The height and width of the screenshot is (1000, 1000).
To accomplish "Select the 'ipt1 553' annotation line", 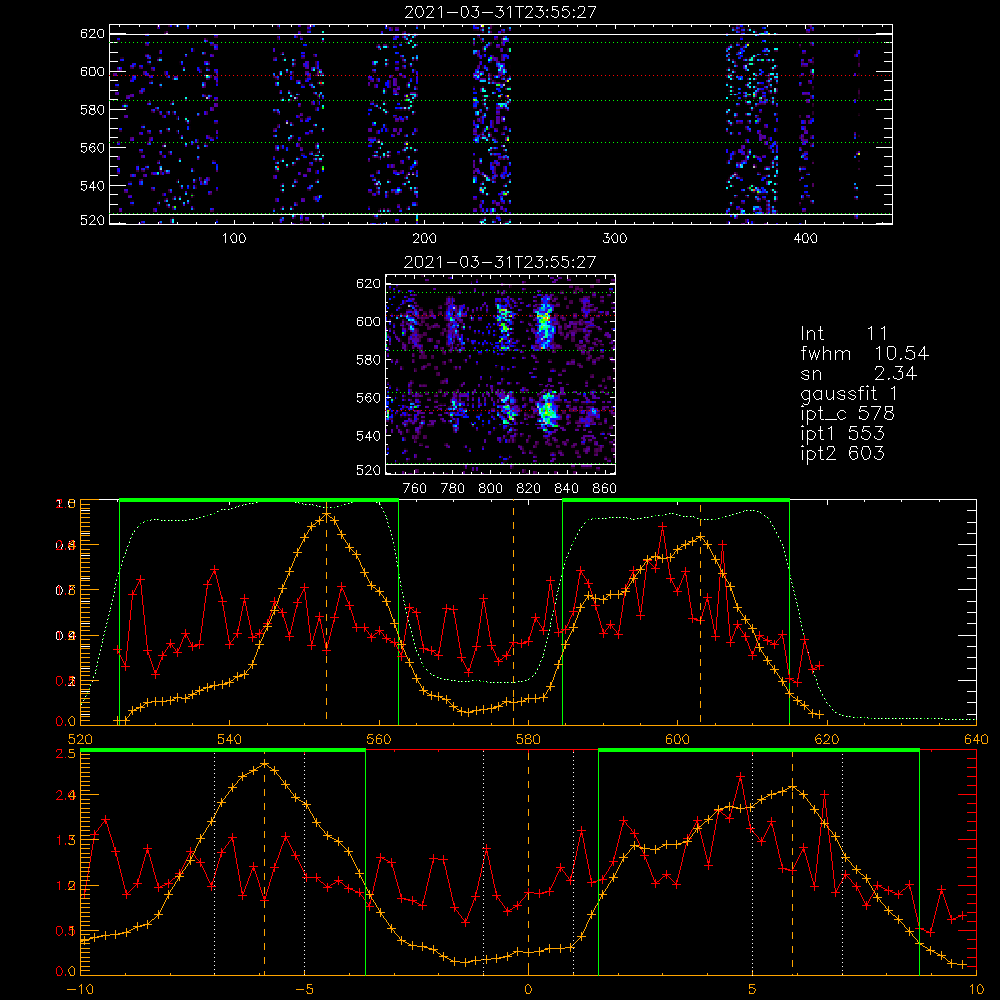I will click(842, 434).
